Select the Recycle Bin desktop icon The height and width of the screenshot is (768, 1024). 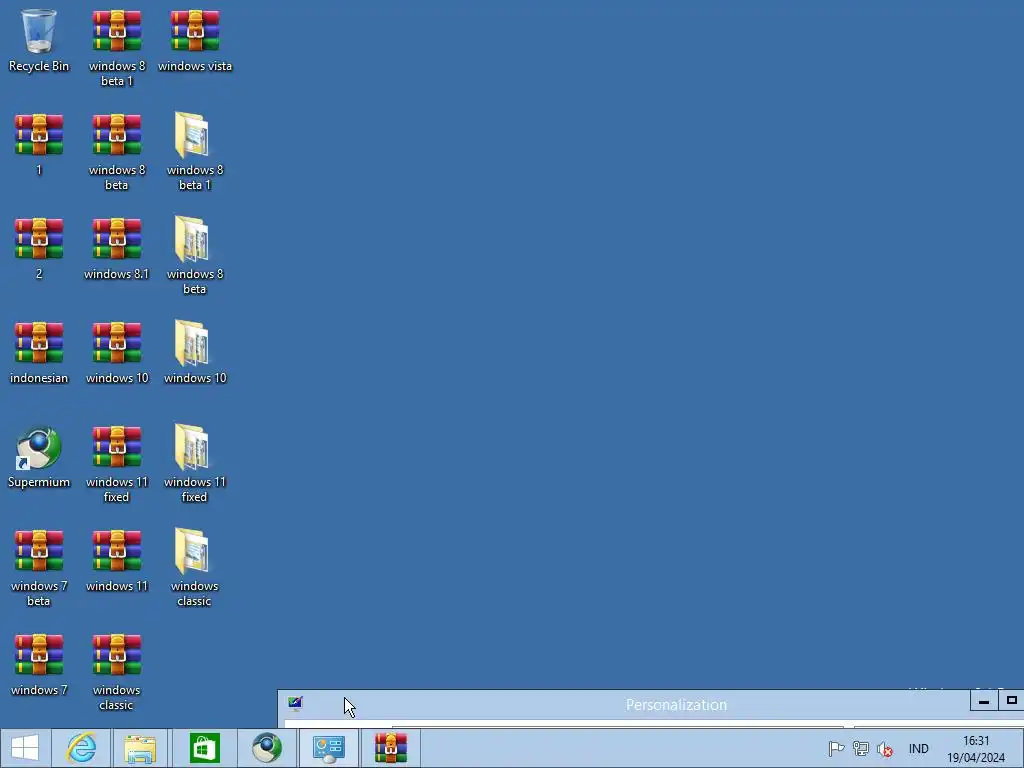39,40
